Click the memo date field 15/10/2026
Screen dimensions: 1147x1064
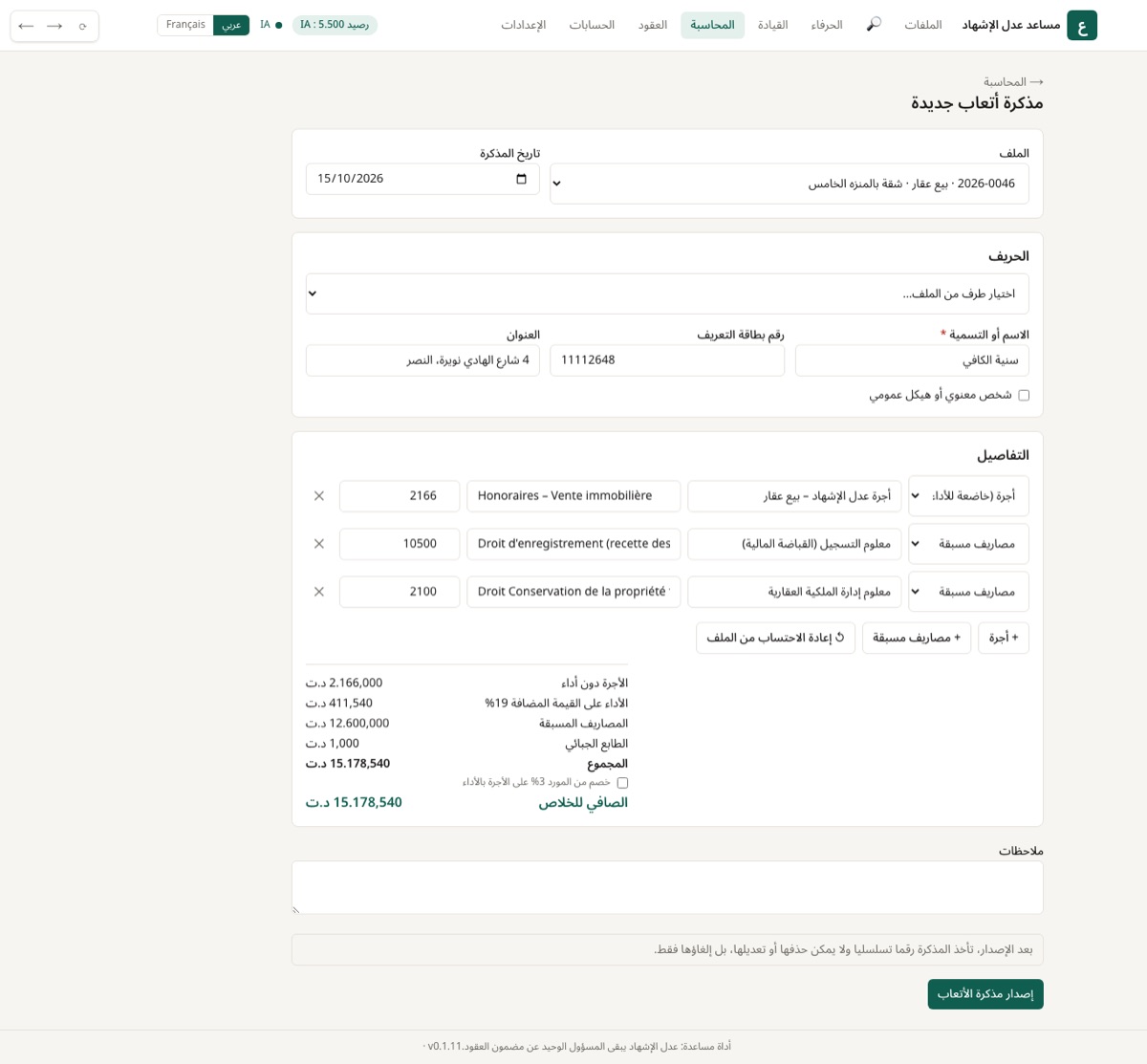click(x=422, y=179)
